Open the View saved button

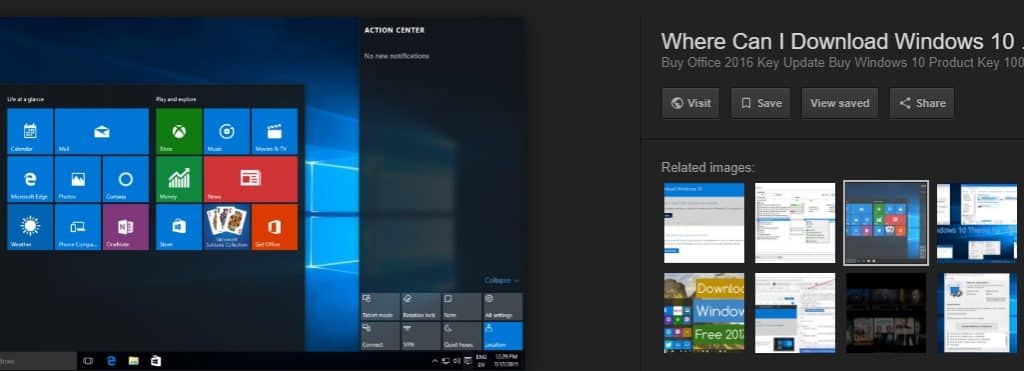point(840,103)
